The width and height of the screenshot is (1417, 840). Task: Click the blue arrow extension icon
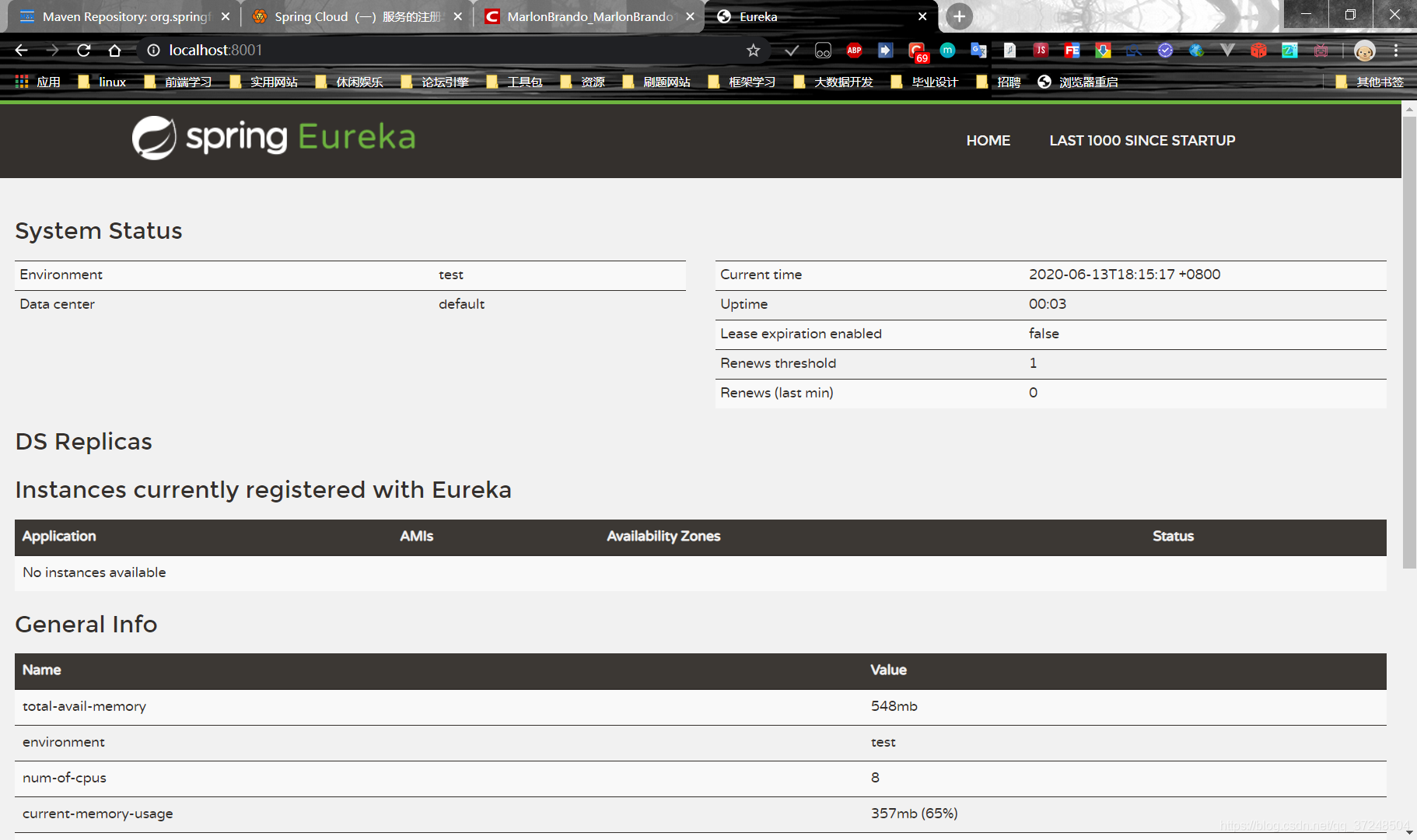[x=885, y=51]
